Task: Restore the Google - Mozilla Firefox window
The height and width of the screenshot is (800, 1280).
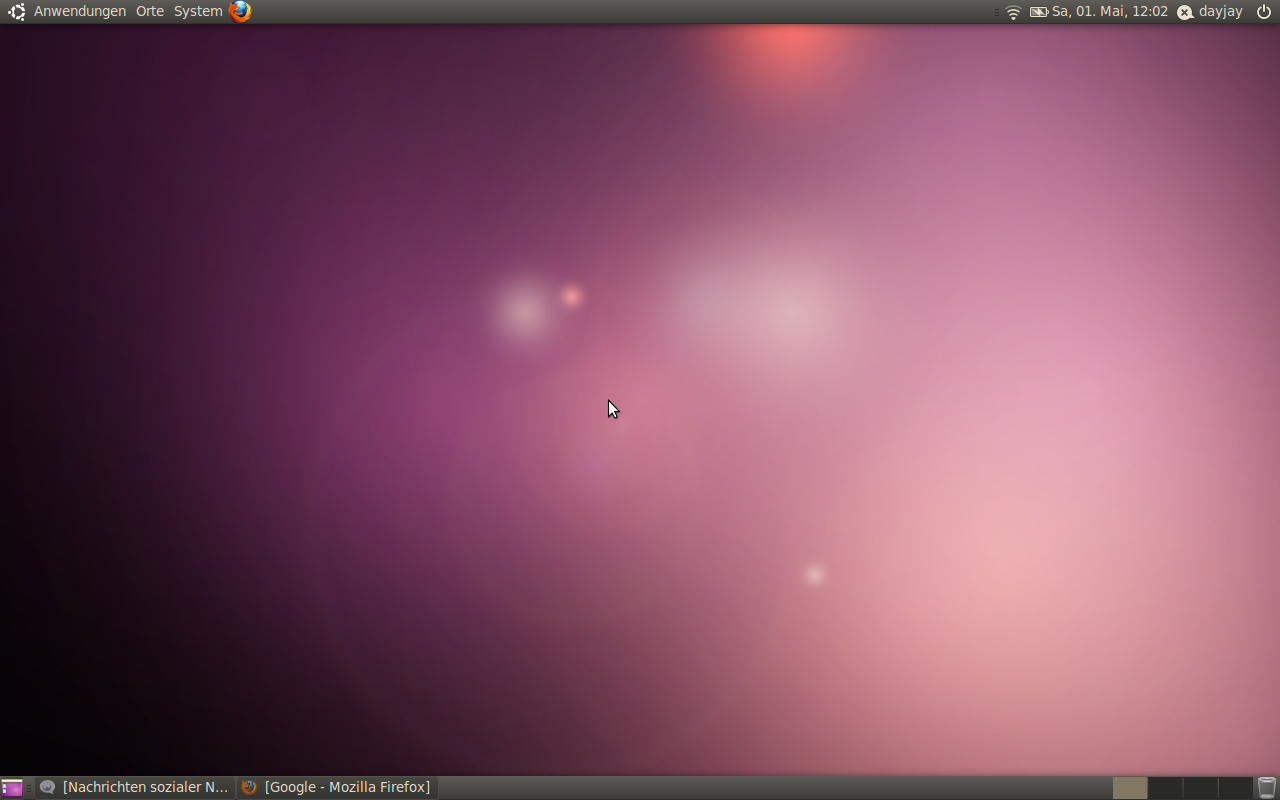Action: (337, 787)
